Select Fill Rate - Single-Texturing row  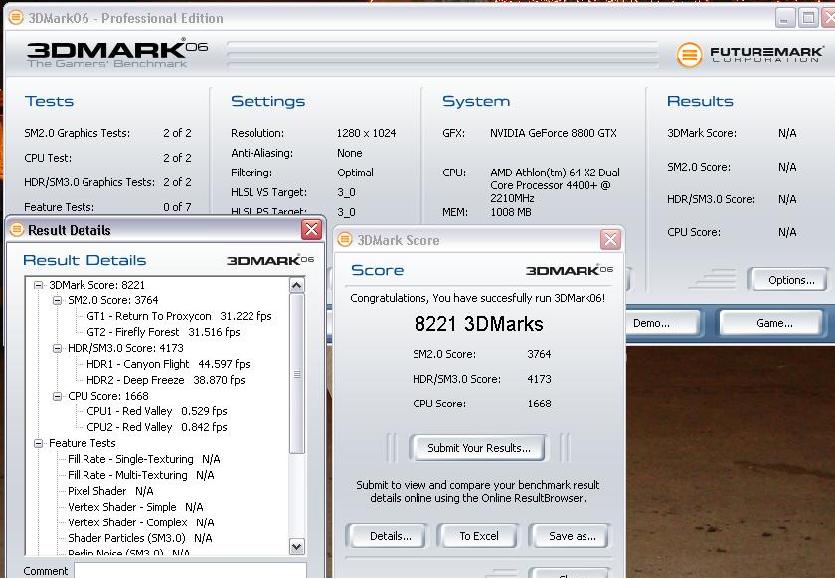(x=144, y=459)
